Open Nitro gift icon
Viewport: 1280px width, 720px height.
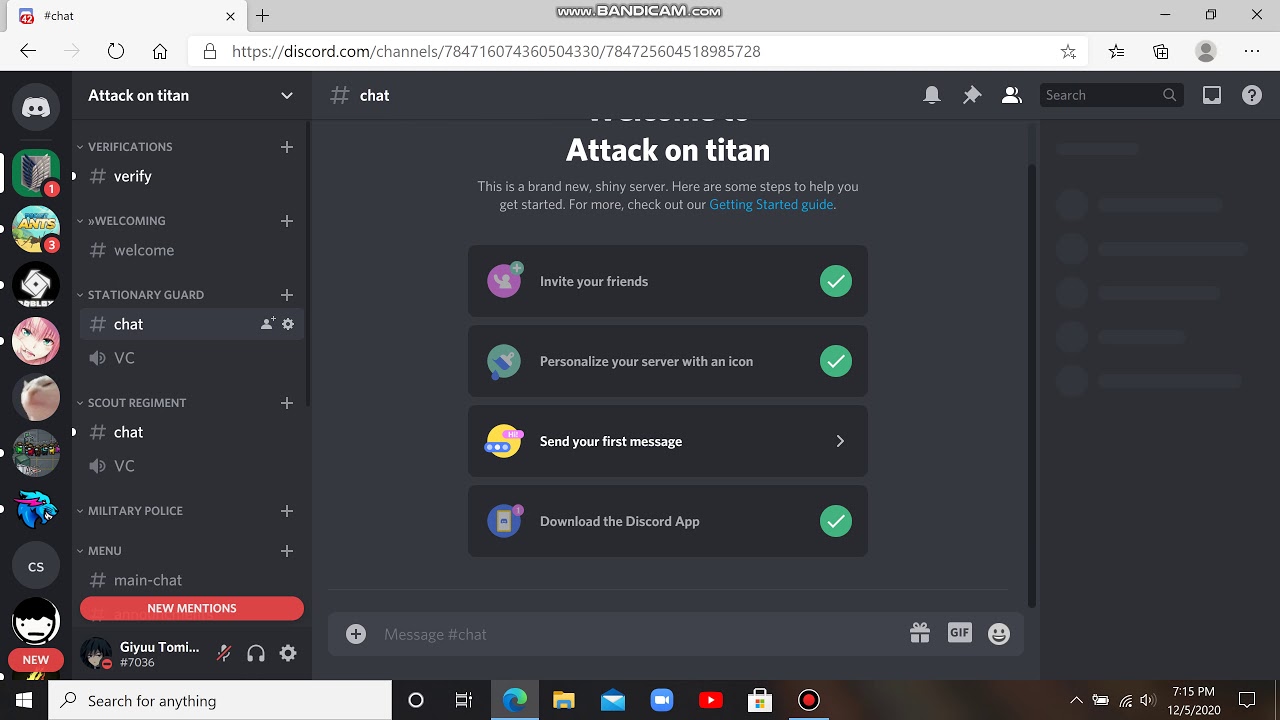coord(920,633)
